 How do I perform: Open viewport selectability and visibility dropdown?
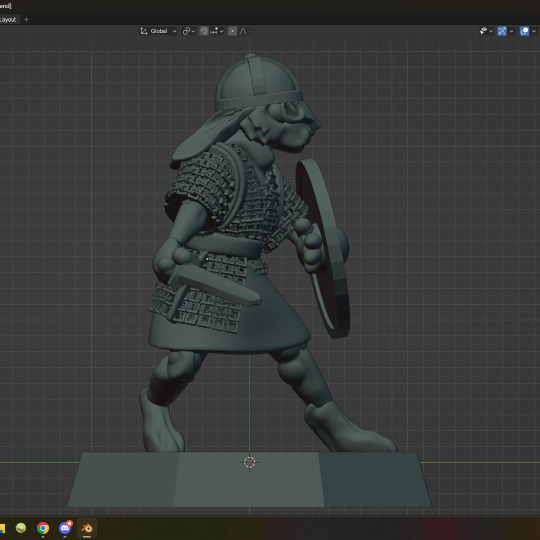[486, 31]
